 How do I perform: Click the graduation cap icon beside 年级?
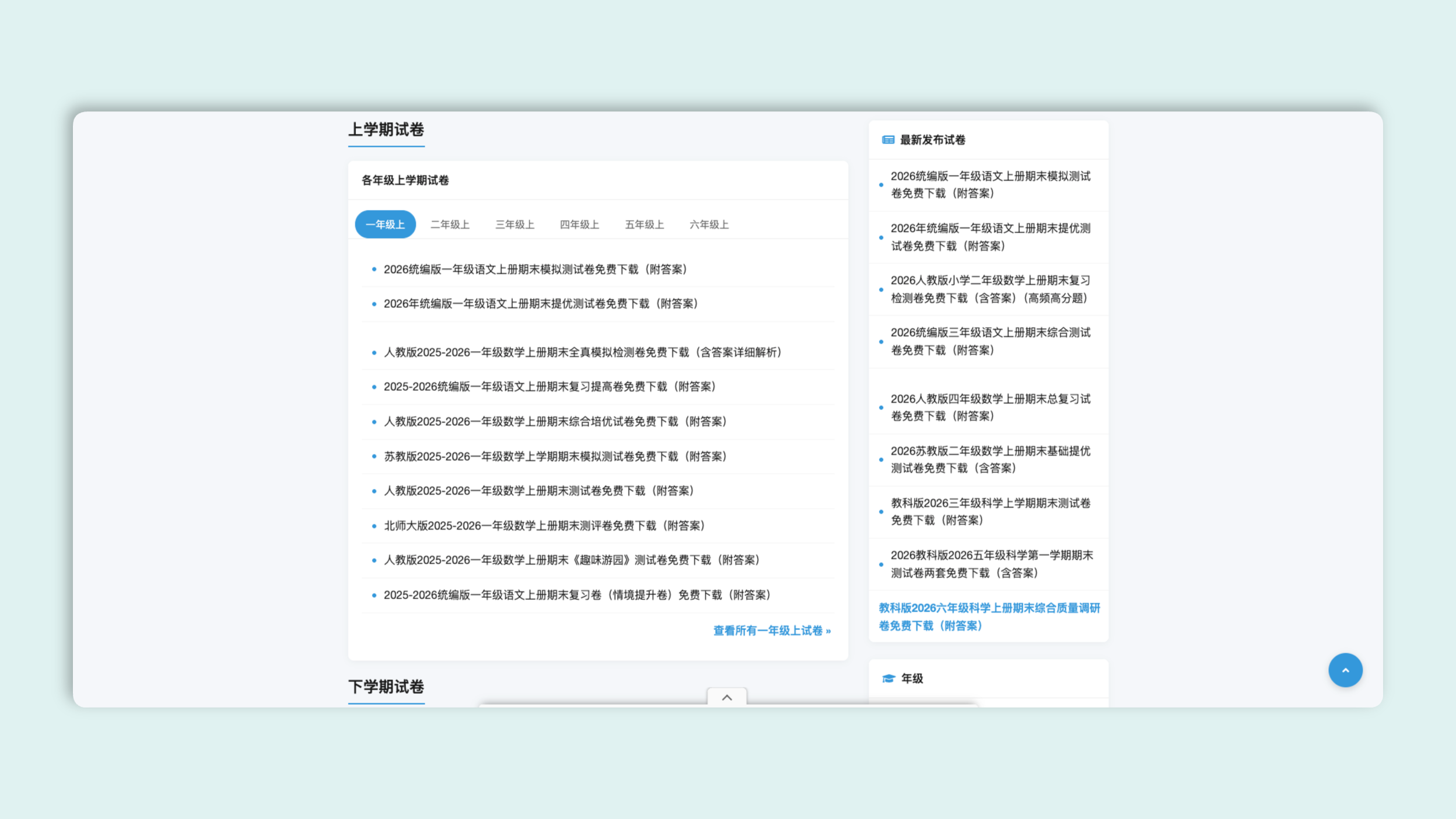click(x=887, y=678)
